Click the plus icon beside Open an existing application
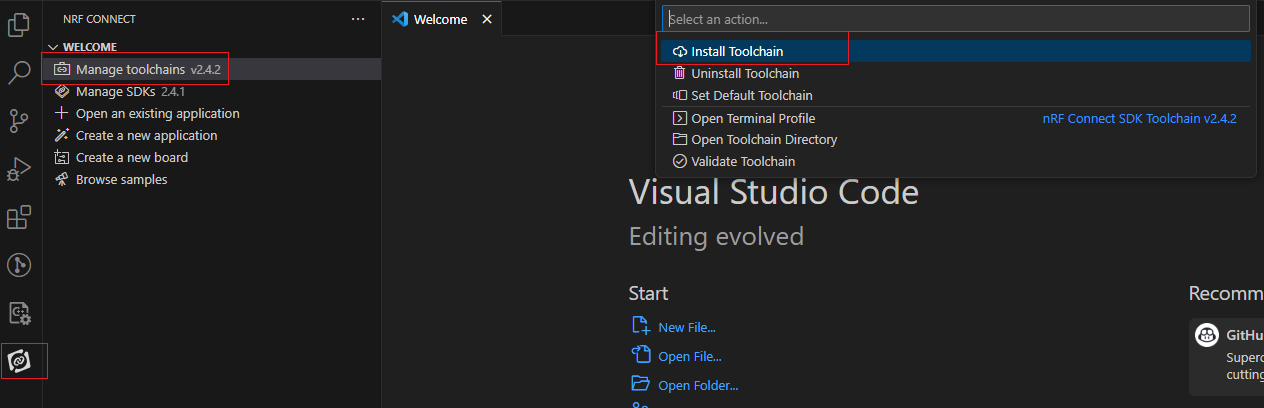 coord(62,113)
